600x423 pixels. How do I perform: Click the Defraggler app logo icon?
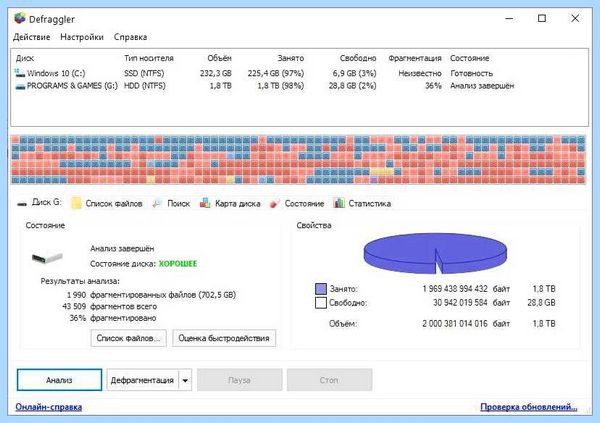coord(20,18)
